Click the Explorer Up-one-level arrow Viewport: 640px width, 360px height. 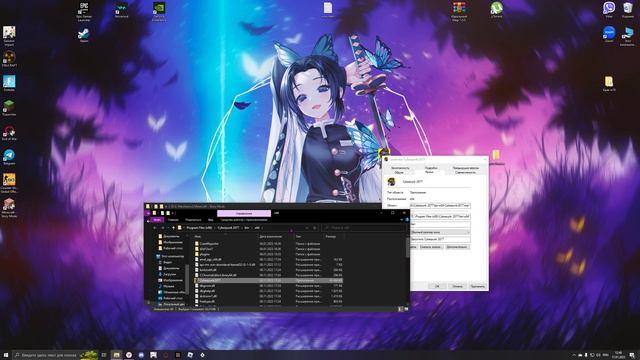click(173, 228)
